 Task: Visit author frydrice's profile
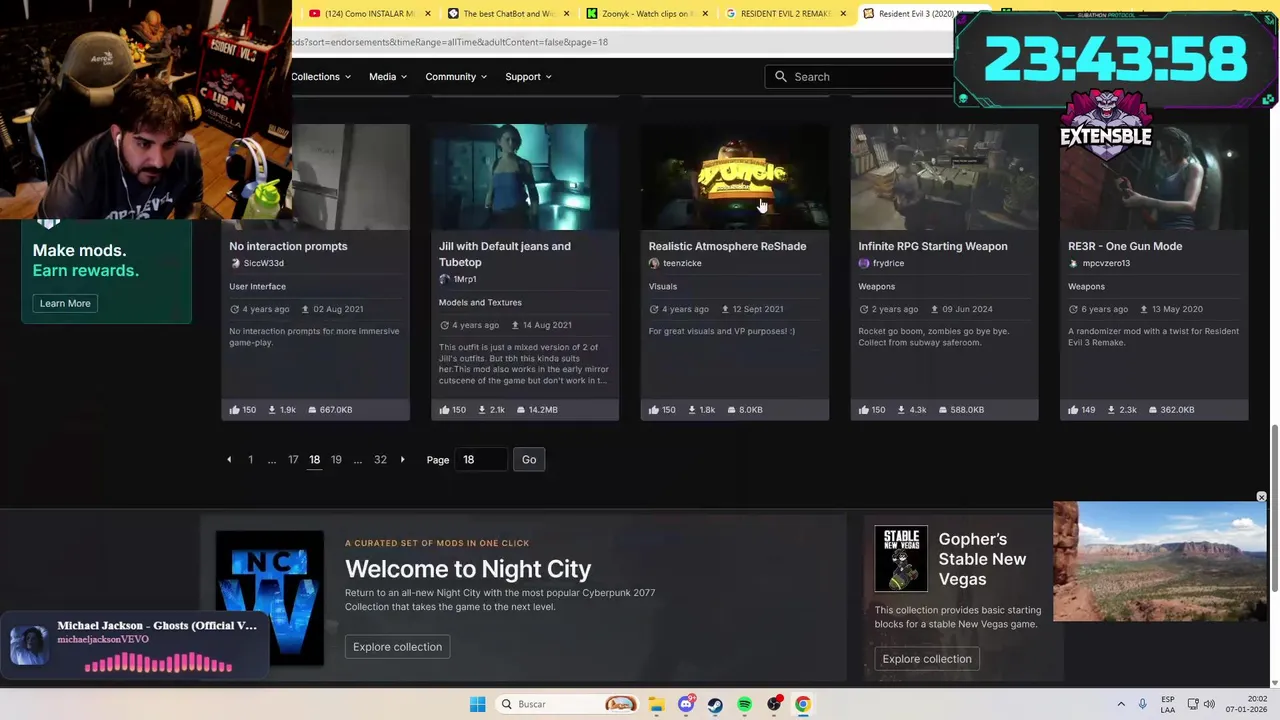(888, 263)
